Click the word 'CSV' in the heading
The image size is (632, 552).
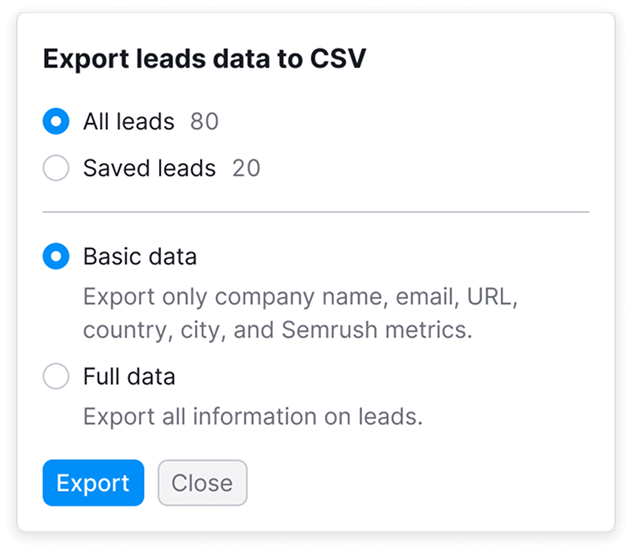[x=338, y=59]
